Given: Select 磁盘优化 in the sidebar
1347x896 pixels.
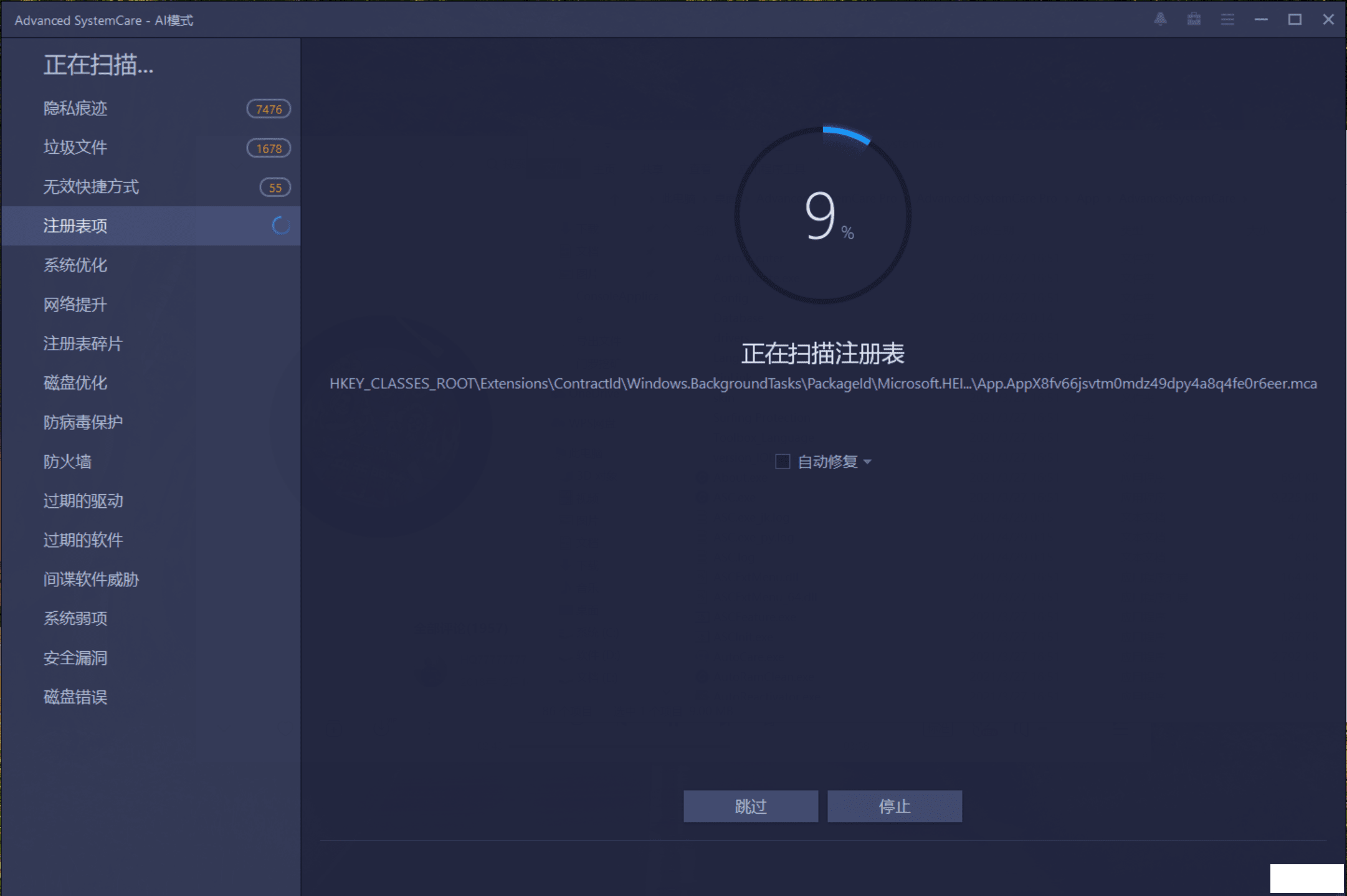Looking at the screenshot, I should pyautogui.click(x=151, y=383).
